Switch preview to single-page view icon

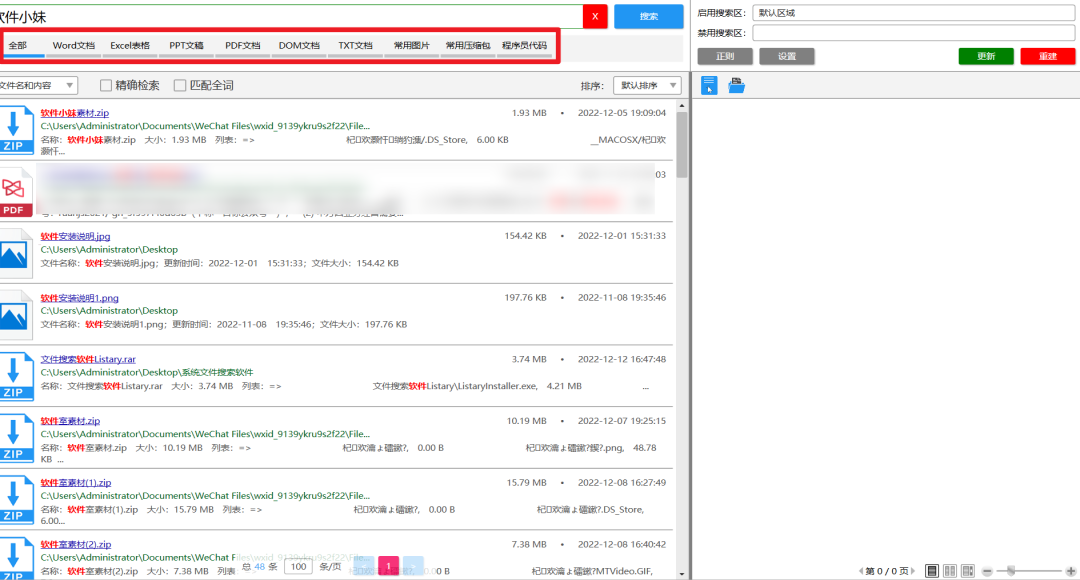[932, 570]
